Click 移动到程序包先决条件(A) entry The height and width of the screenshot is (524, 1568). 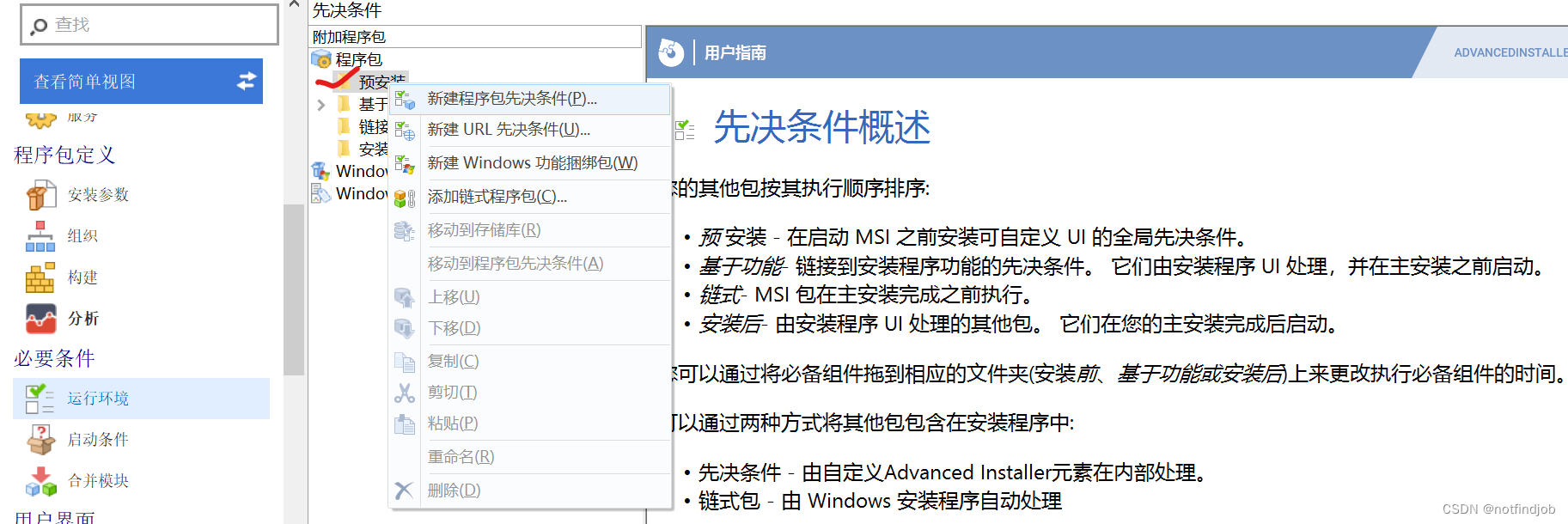point(530,264)
